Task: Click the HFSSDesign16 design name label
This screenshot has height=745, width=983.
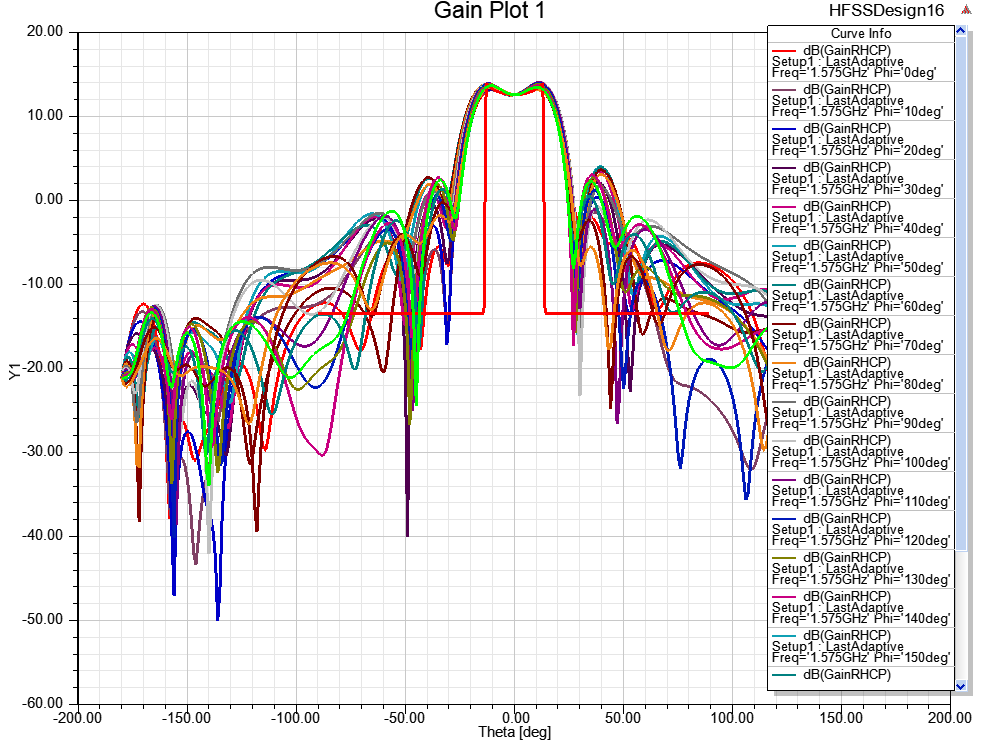Action: (886, 11)
